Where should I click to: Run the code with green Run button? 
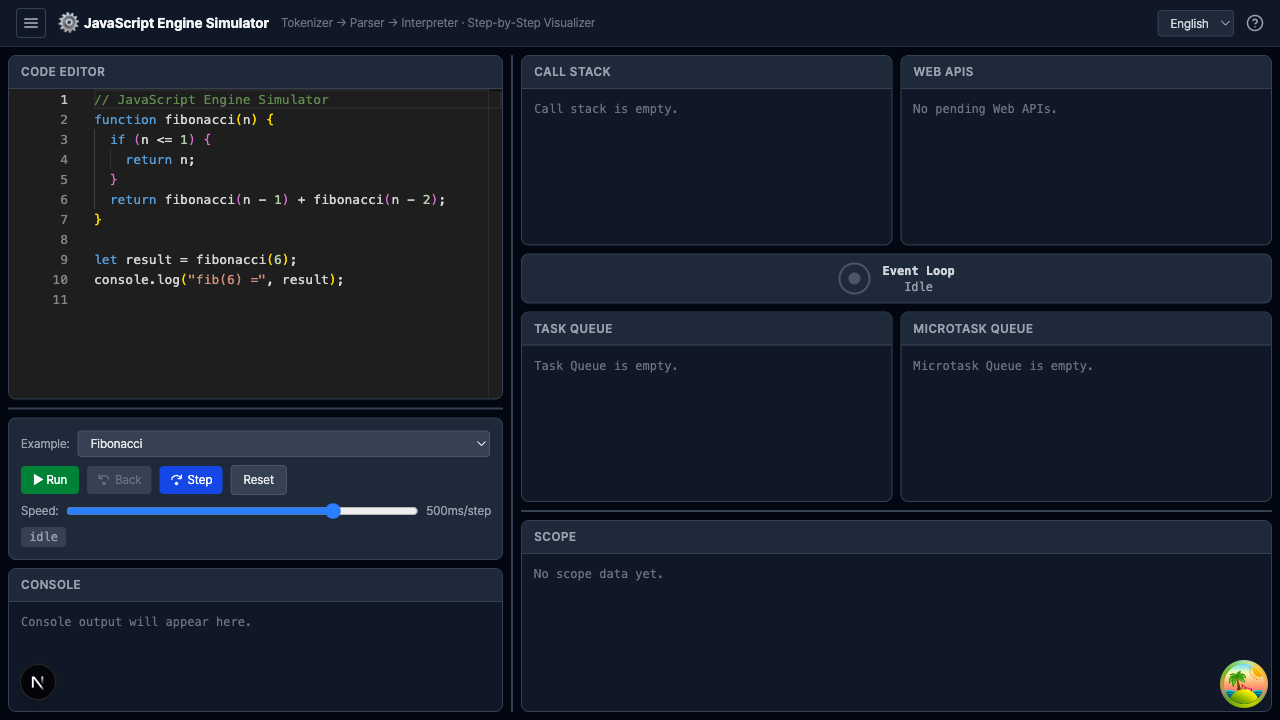tap(50, 480)
